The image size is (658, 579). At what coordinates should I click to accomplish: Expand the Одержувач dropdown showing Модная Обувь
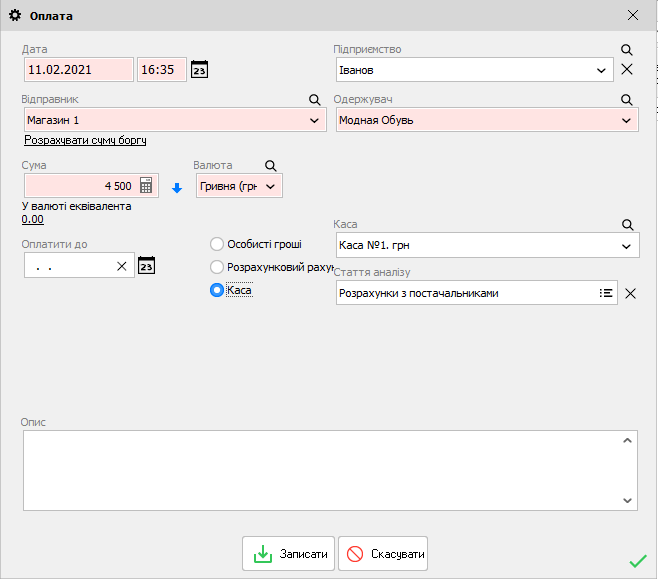(x=627, y=120)
